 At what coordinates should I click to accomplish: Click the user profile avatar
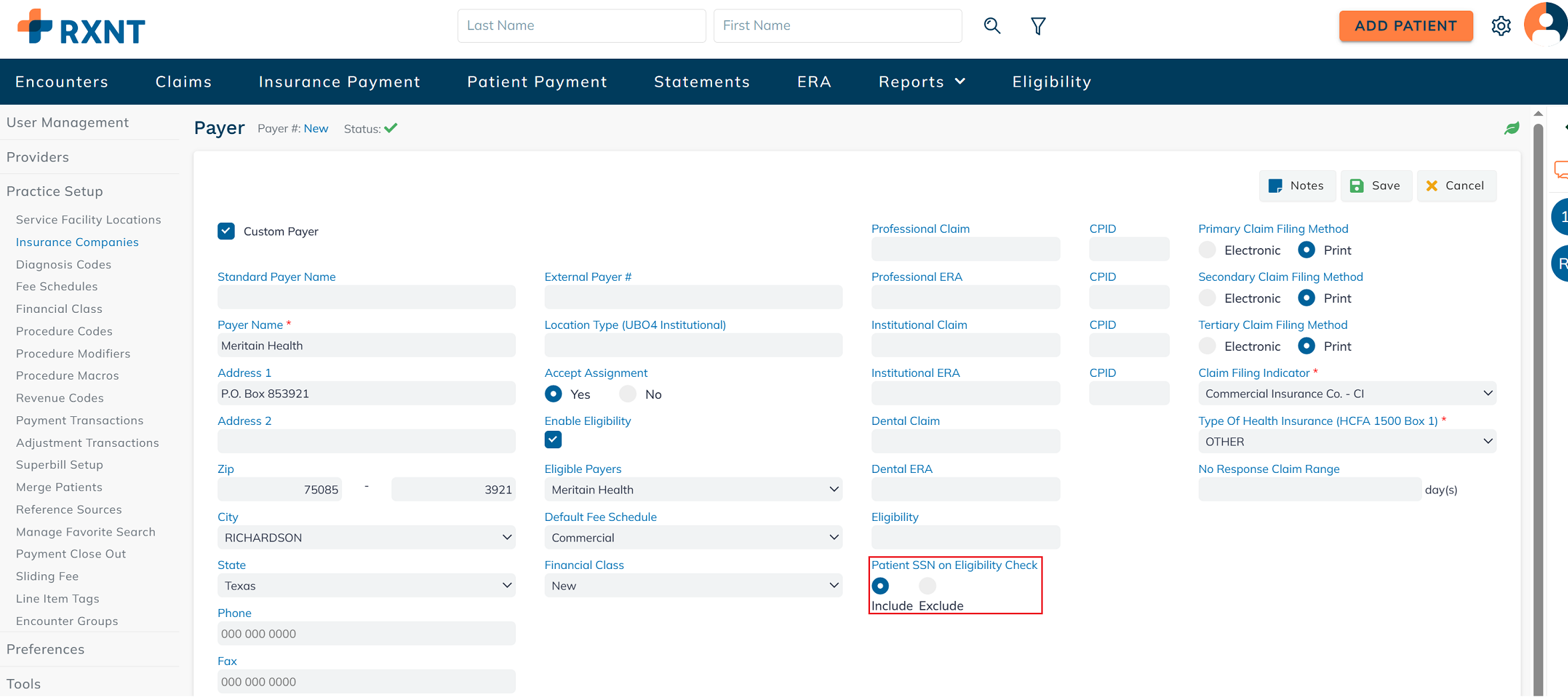[x=1545, y=25]
